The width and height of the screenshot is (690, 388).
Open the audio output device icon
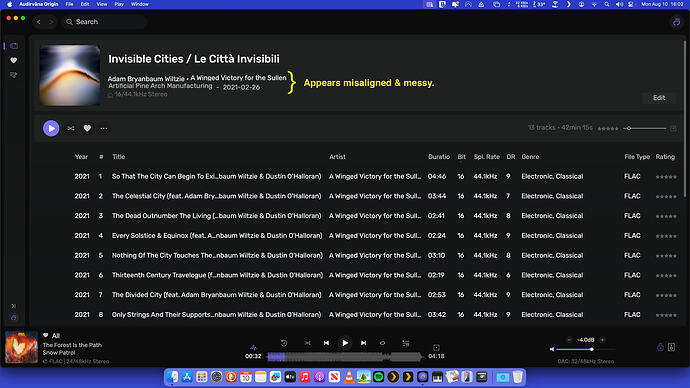coord(660,348)
